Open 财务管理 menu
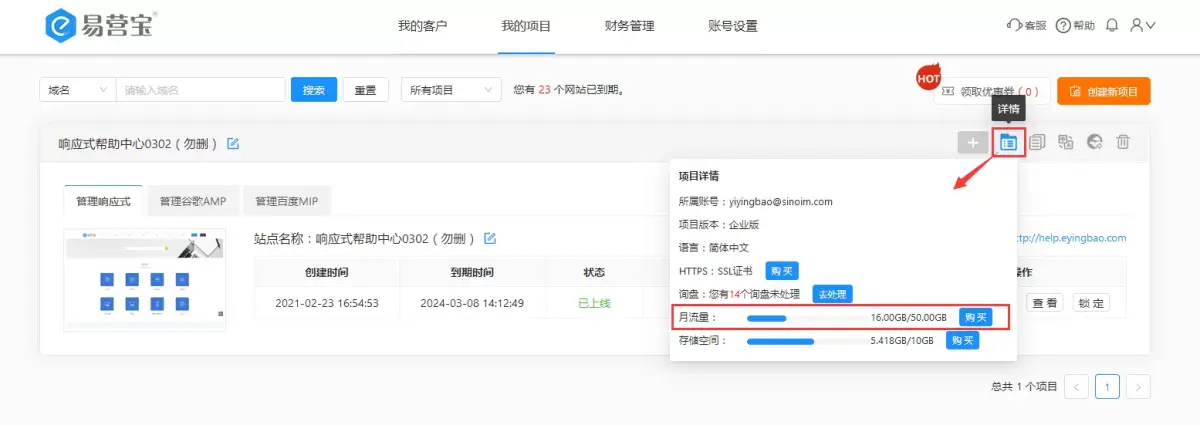The width and height of the screenshot is (1200, 425). click(630, 26)
